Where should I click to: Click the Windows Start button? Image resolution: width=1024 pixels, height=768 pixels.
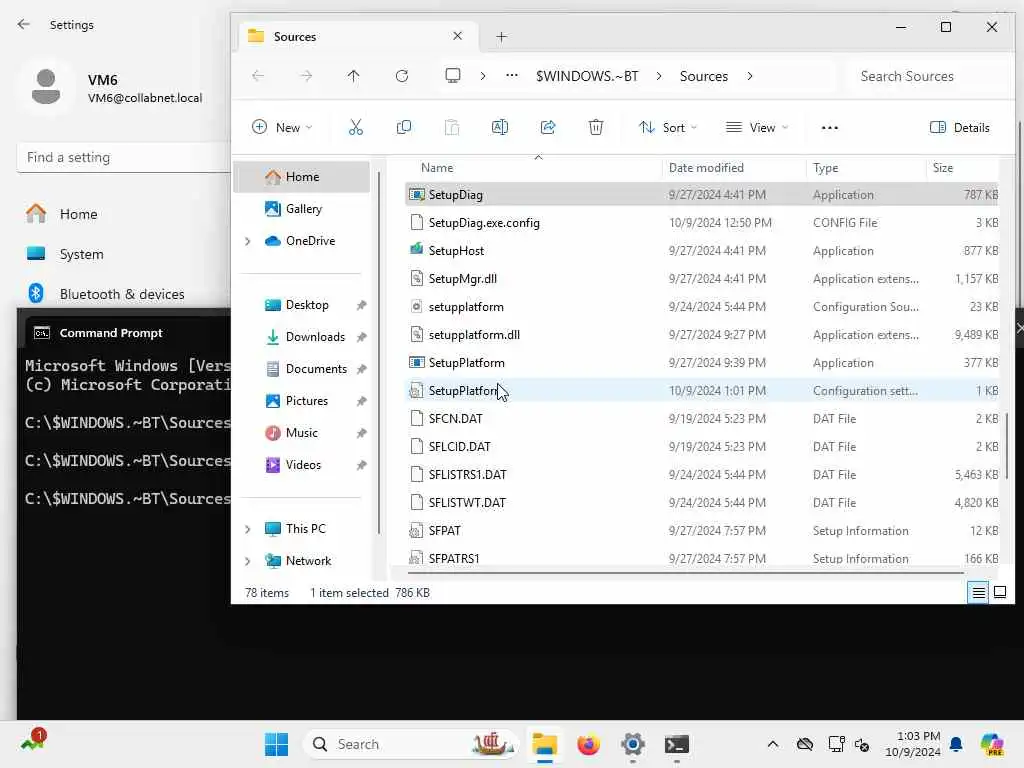pyautogui.click(x=276, y=744)
